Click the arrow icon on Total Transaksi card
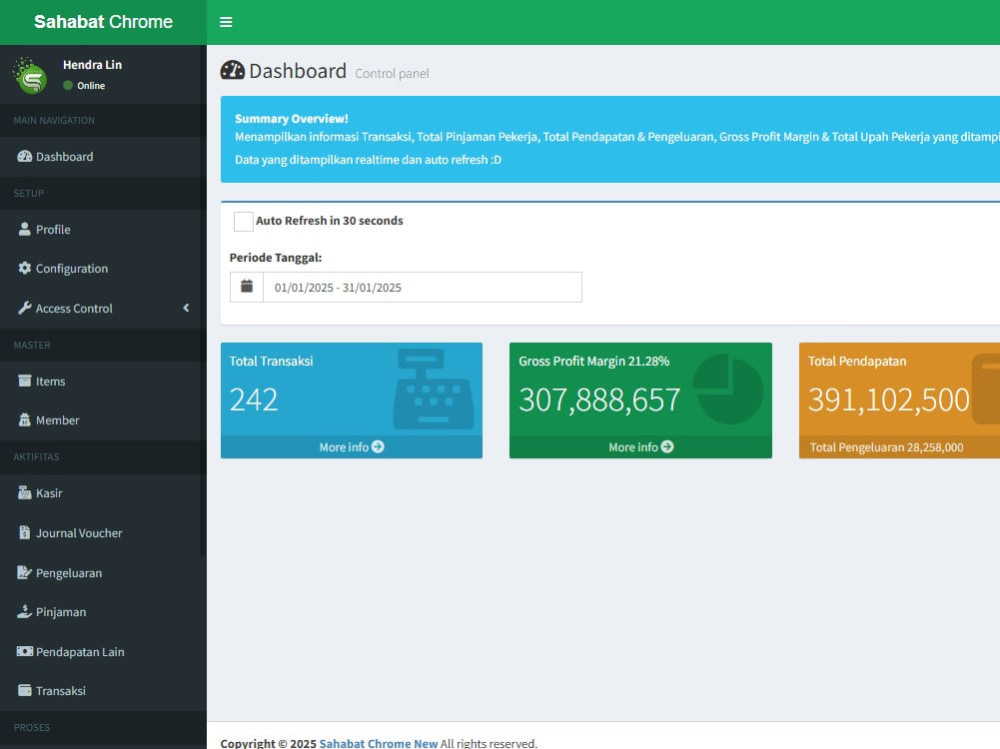This screenshot has width=1000, height=749. (378, 447)
